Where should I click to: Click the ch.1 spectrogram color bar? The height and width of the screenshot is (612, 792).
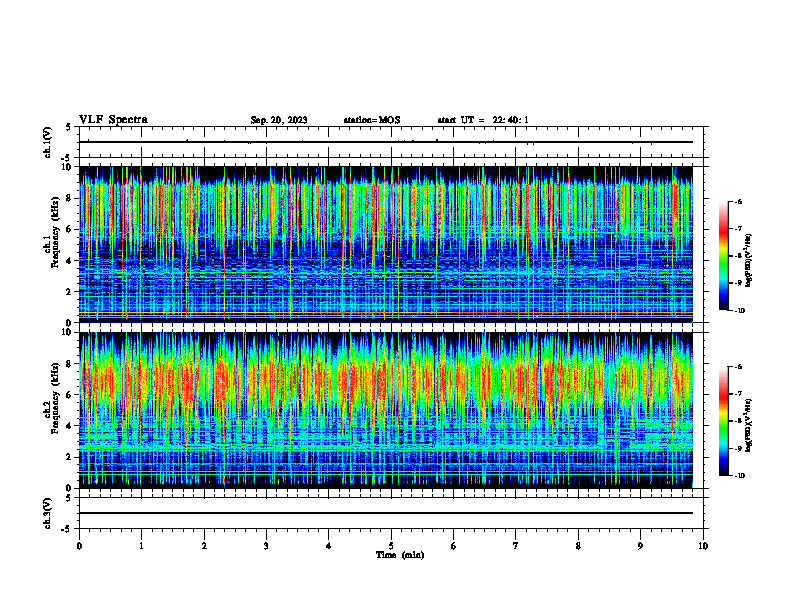click(723, 256)
